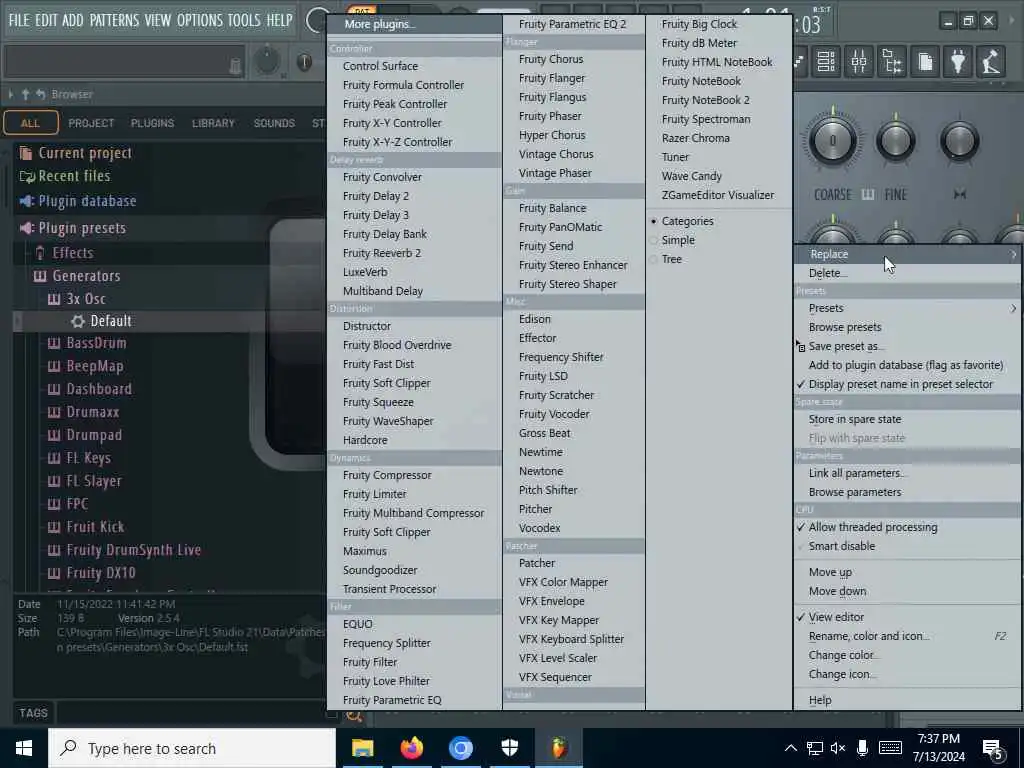This screenshot has width=1024, height=768.
Task: Open the FILE menu
Action: (19, 20)
